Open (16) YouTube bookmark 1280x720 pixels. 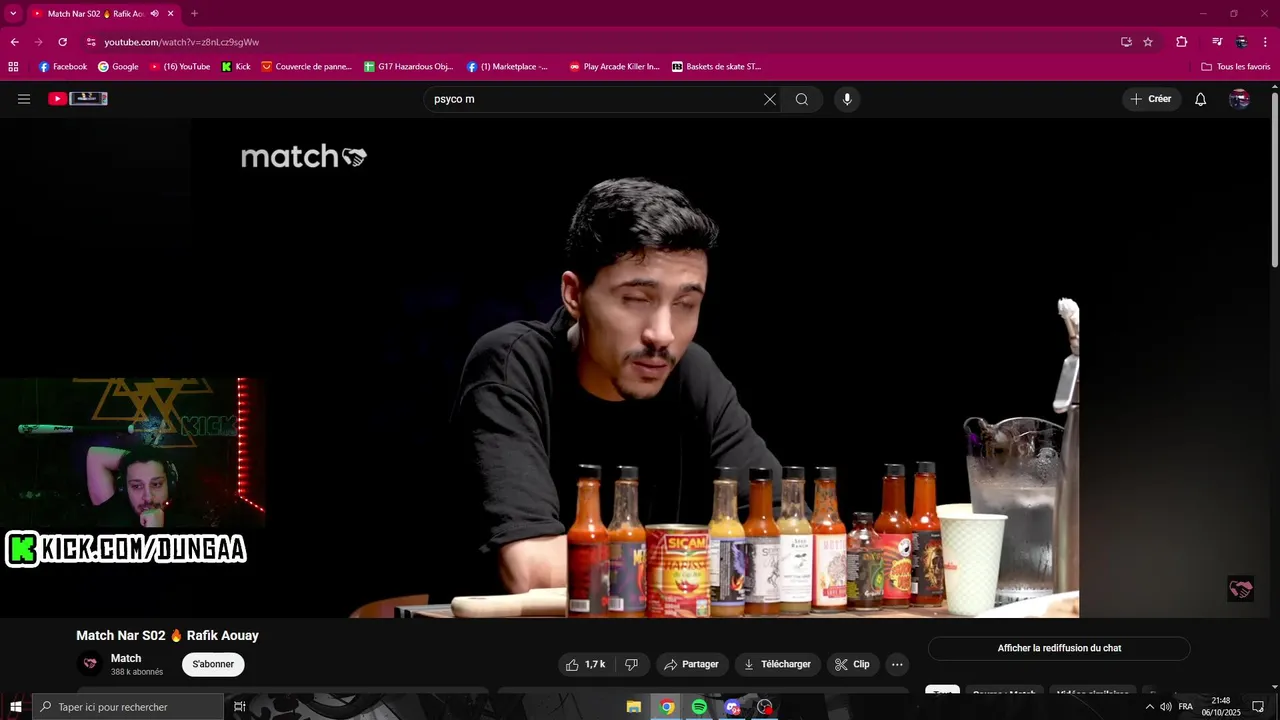point(180,67)
